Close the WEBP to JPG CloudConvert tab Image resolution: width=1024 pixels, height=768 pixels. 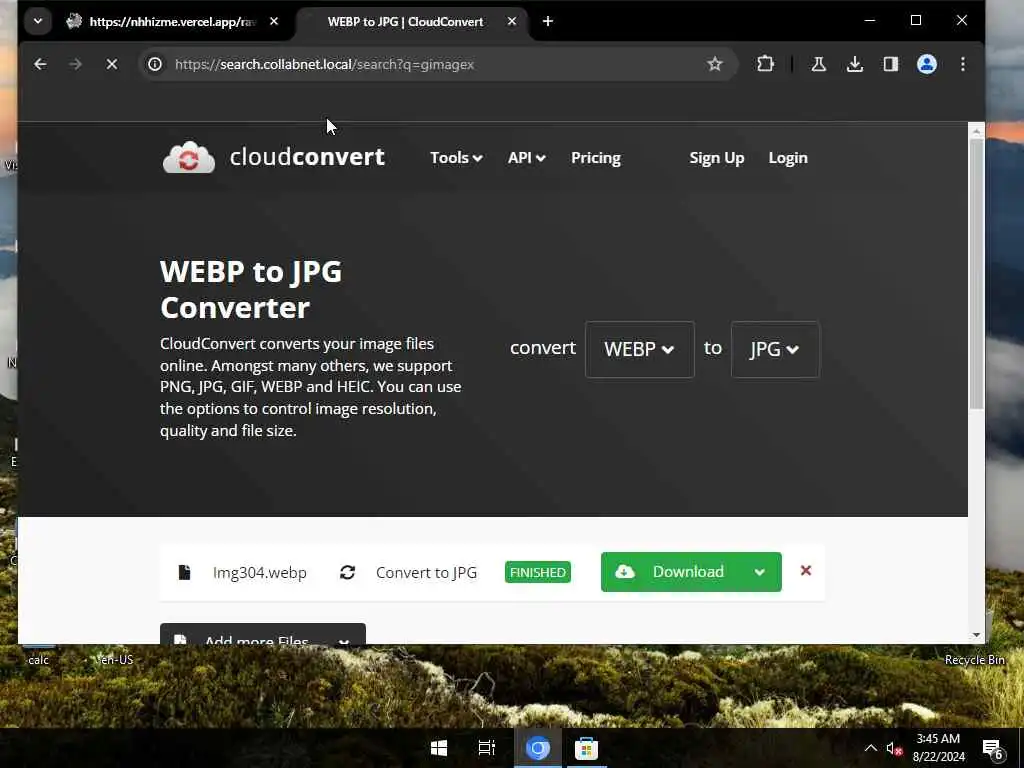pos(512,22)
